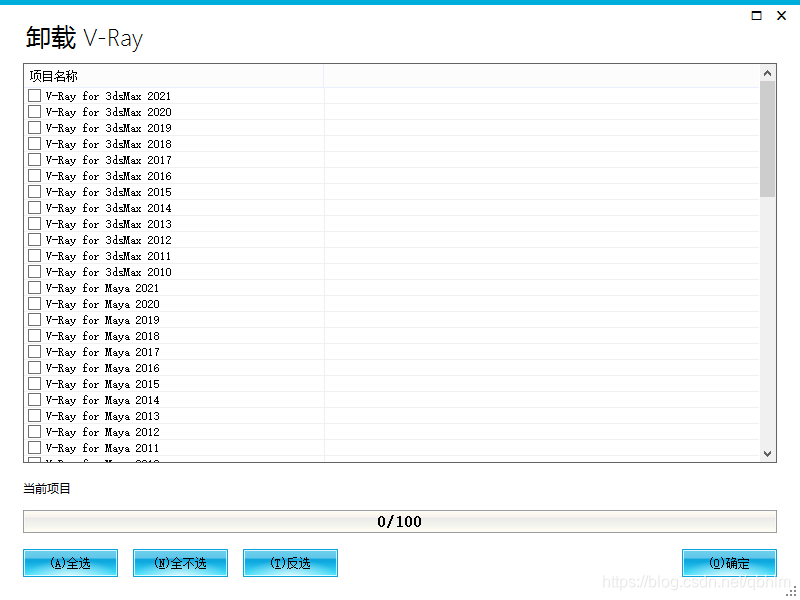Confirm with the (O)确定 button
The height and width of the screenshot is (600, 800).
click(x=729, y=563)
